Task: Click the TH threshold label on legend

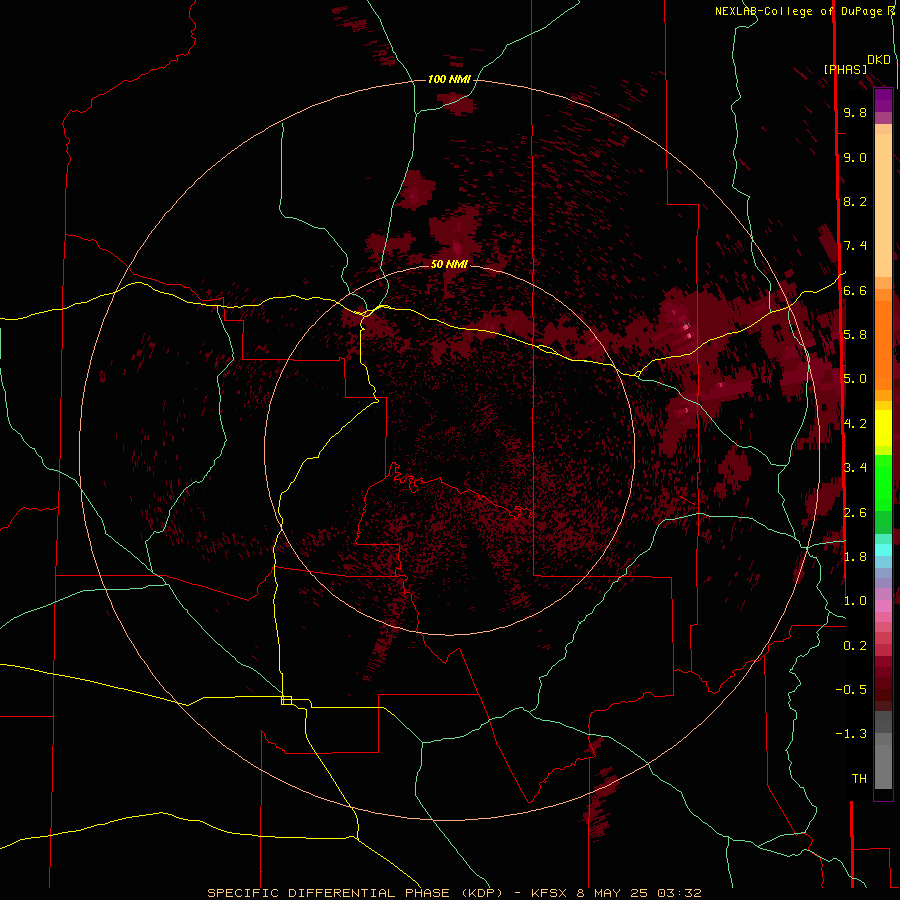Action: pyautogui.click(x=859, y=779)
